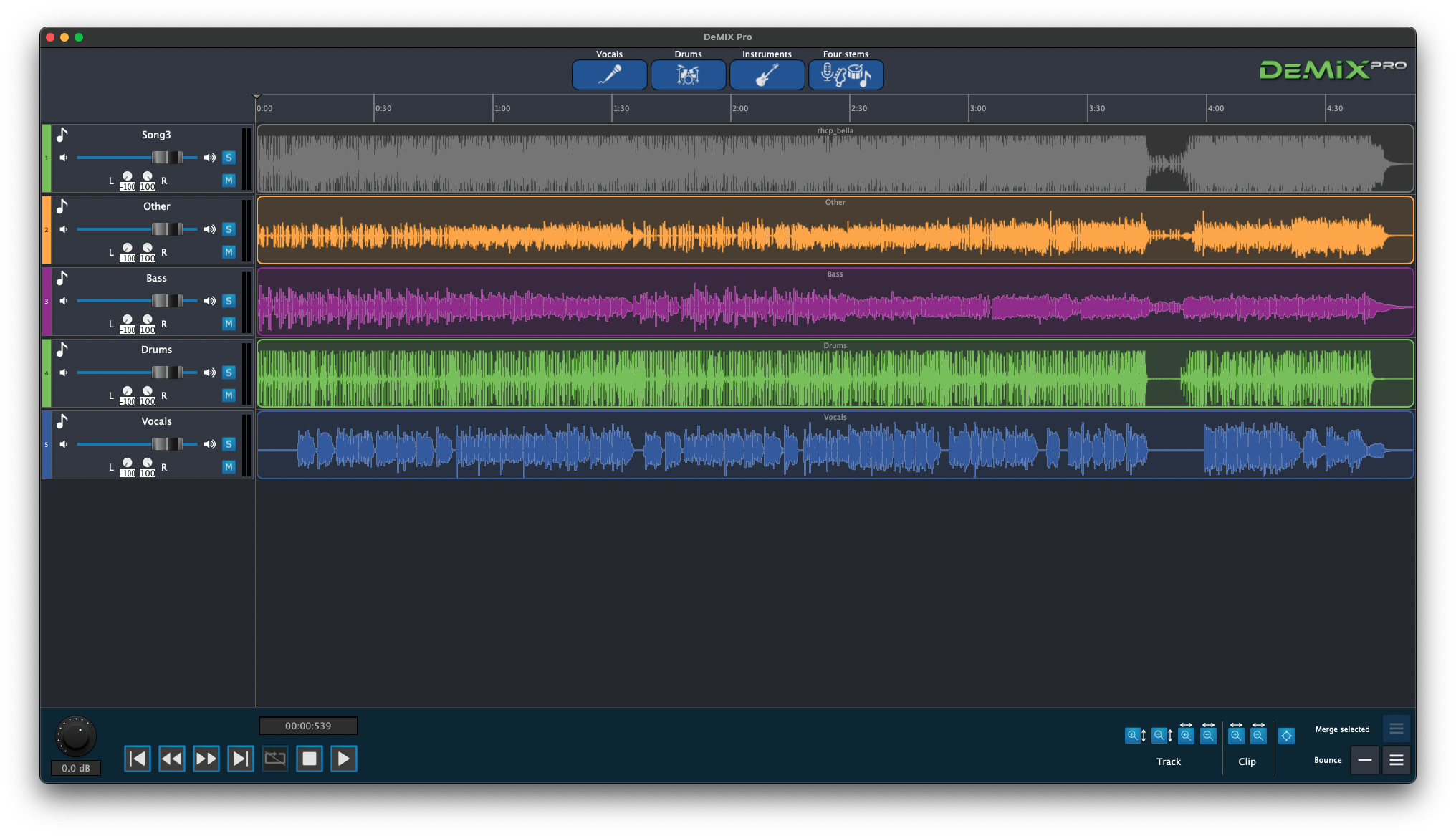This screenshot has height=836, width=1456.
Task: Select the blue Vocals waveform clip
Action: pyautogui.click(x=835, y=445)
